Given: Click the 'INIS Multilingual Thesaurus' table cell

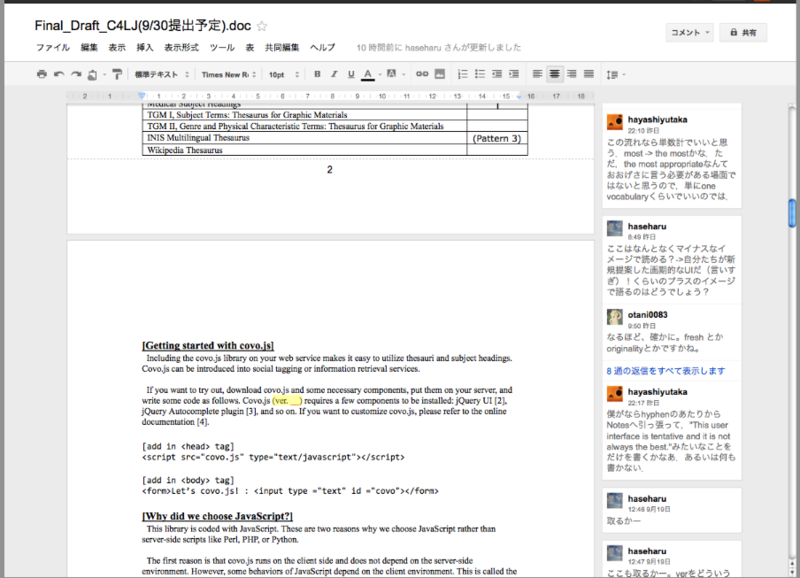Looking at the screenshot, I should (x=305, y=138).
